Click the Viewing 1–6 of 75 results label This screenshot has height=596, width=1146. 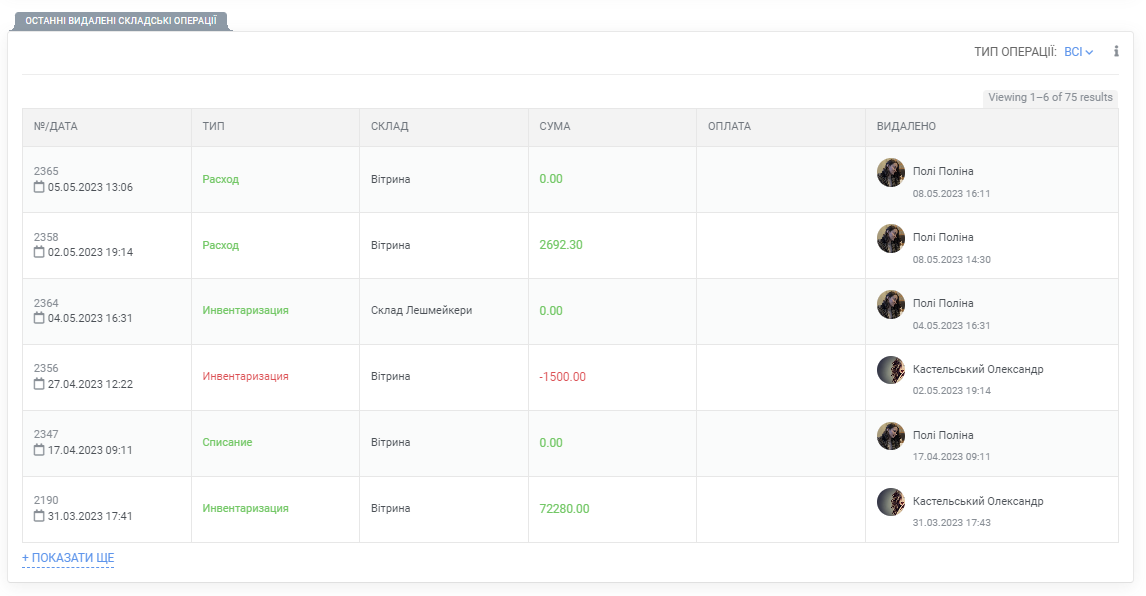(x=1050, y=97)
